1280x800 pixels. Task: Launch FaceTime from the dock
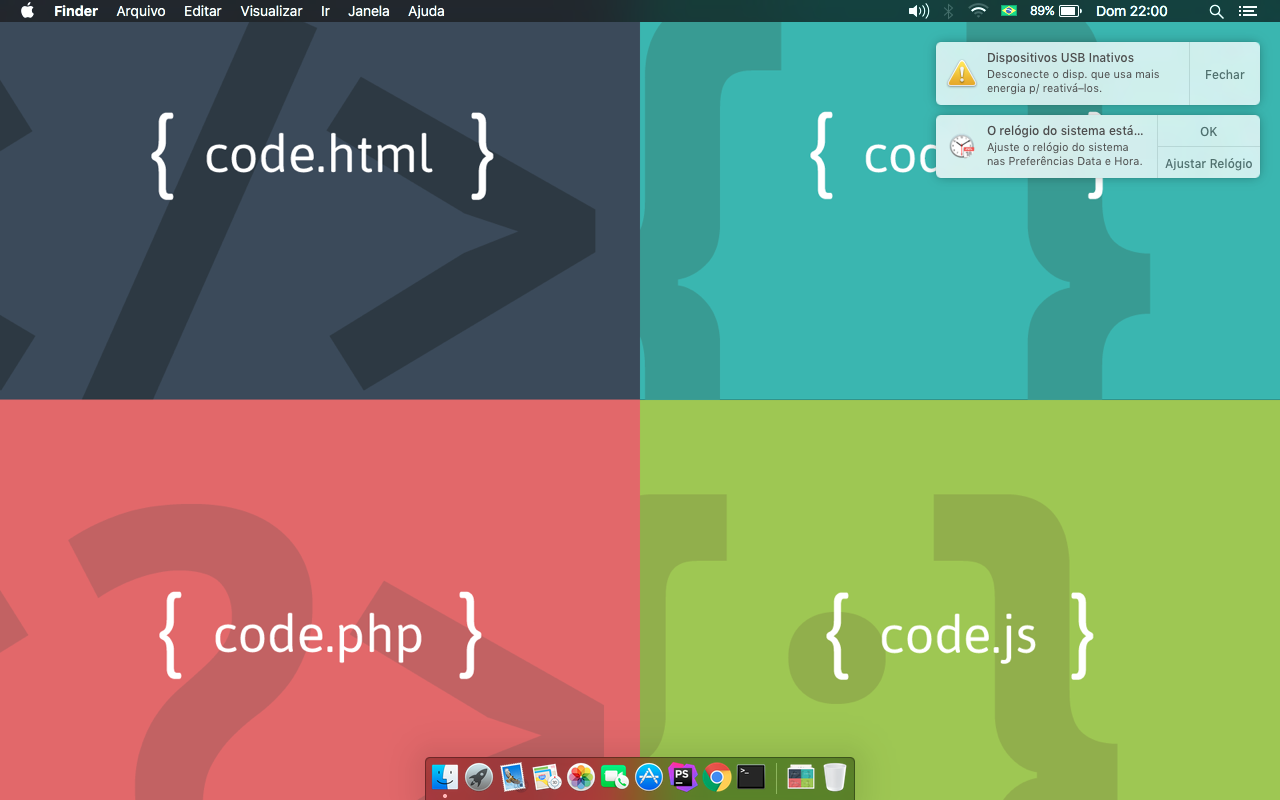[615, 777]
